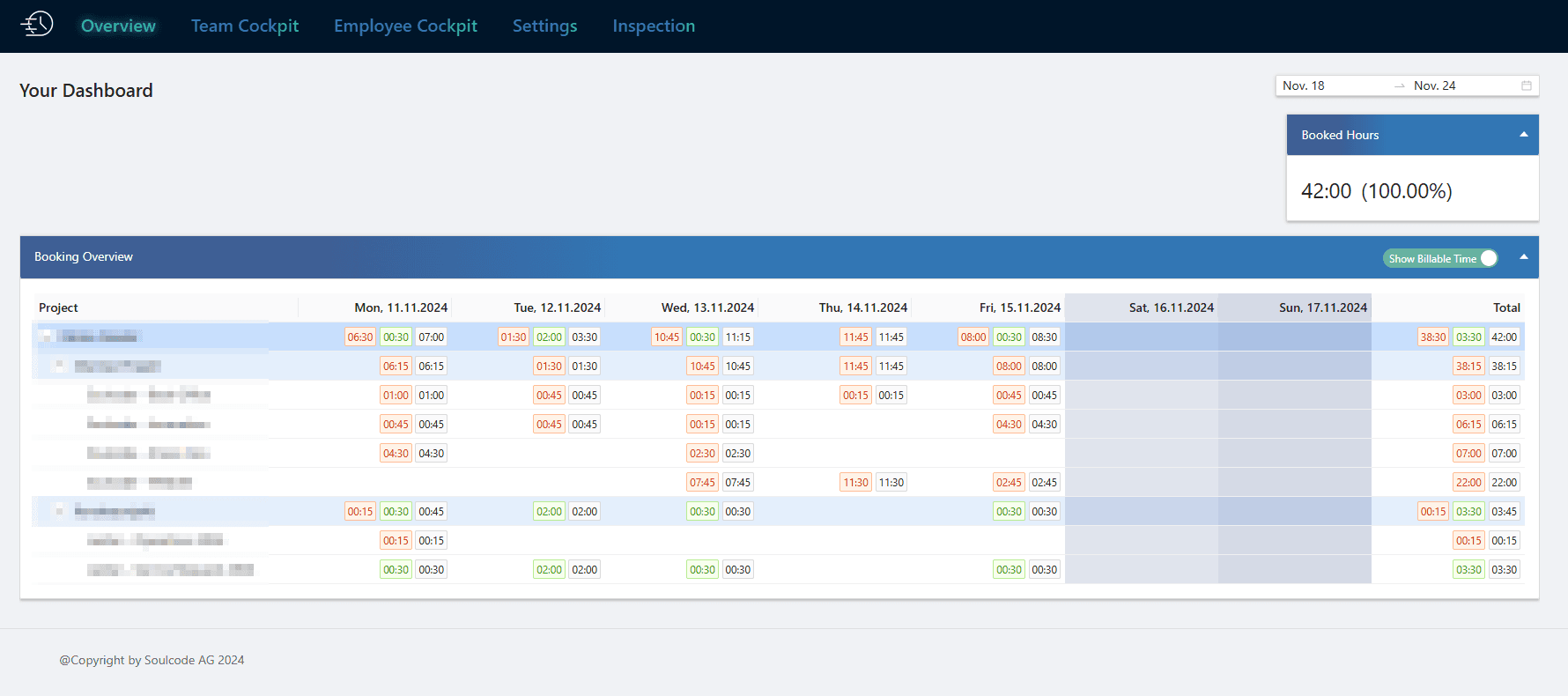Click the orange 07:45 cell under Wednesday
The height and width of the screenshot is (696, 1568).
click(x=703, y=482)
